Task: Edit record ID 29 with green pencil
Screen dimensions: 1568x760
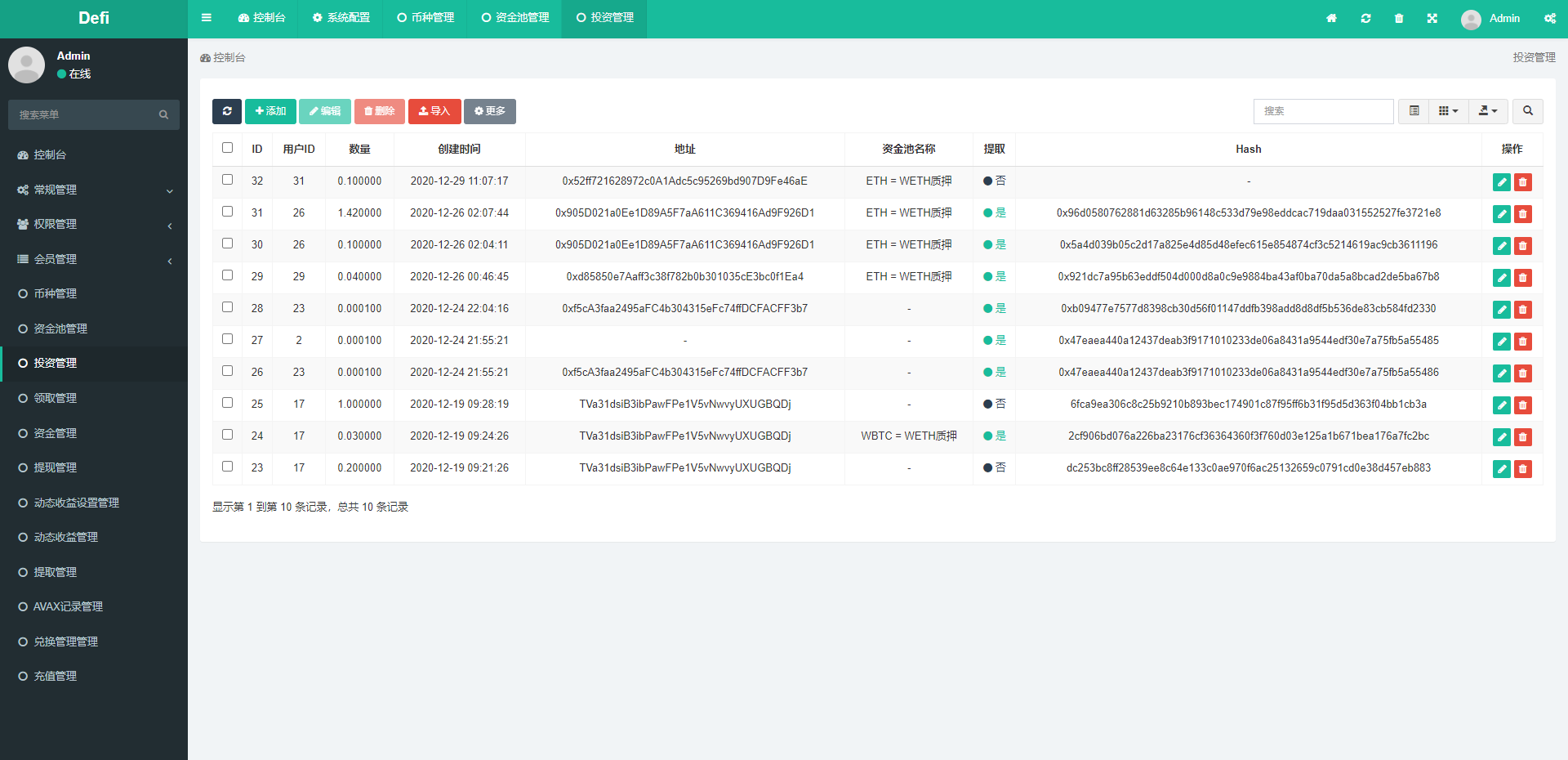Action: click(x=1501, y=278)
